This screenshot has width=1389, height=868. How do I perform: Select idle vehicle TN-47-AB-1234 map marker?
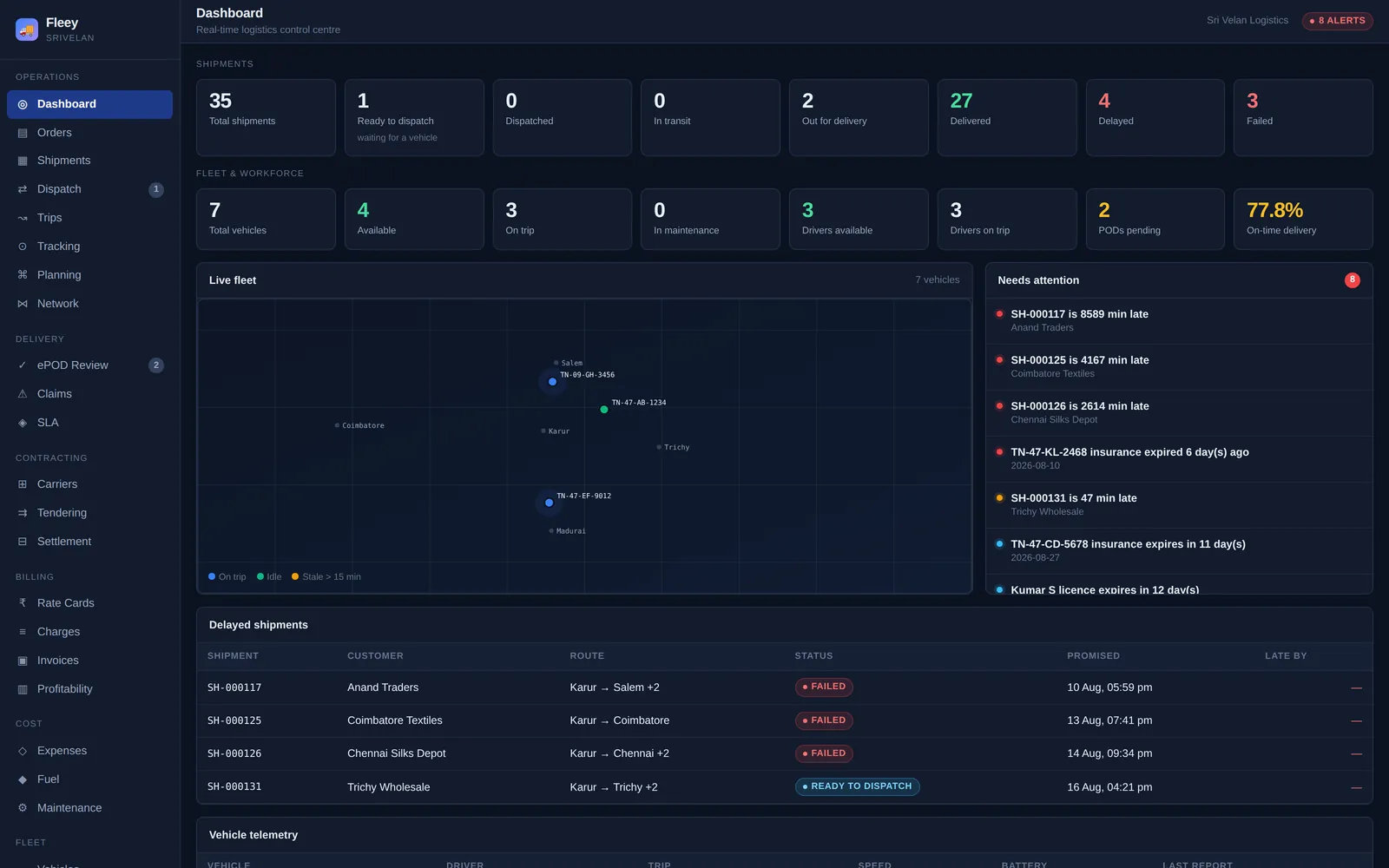pos(604,410)
